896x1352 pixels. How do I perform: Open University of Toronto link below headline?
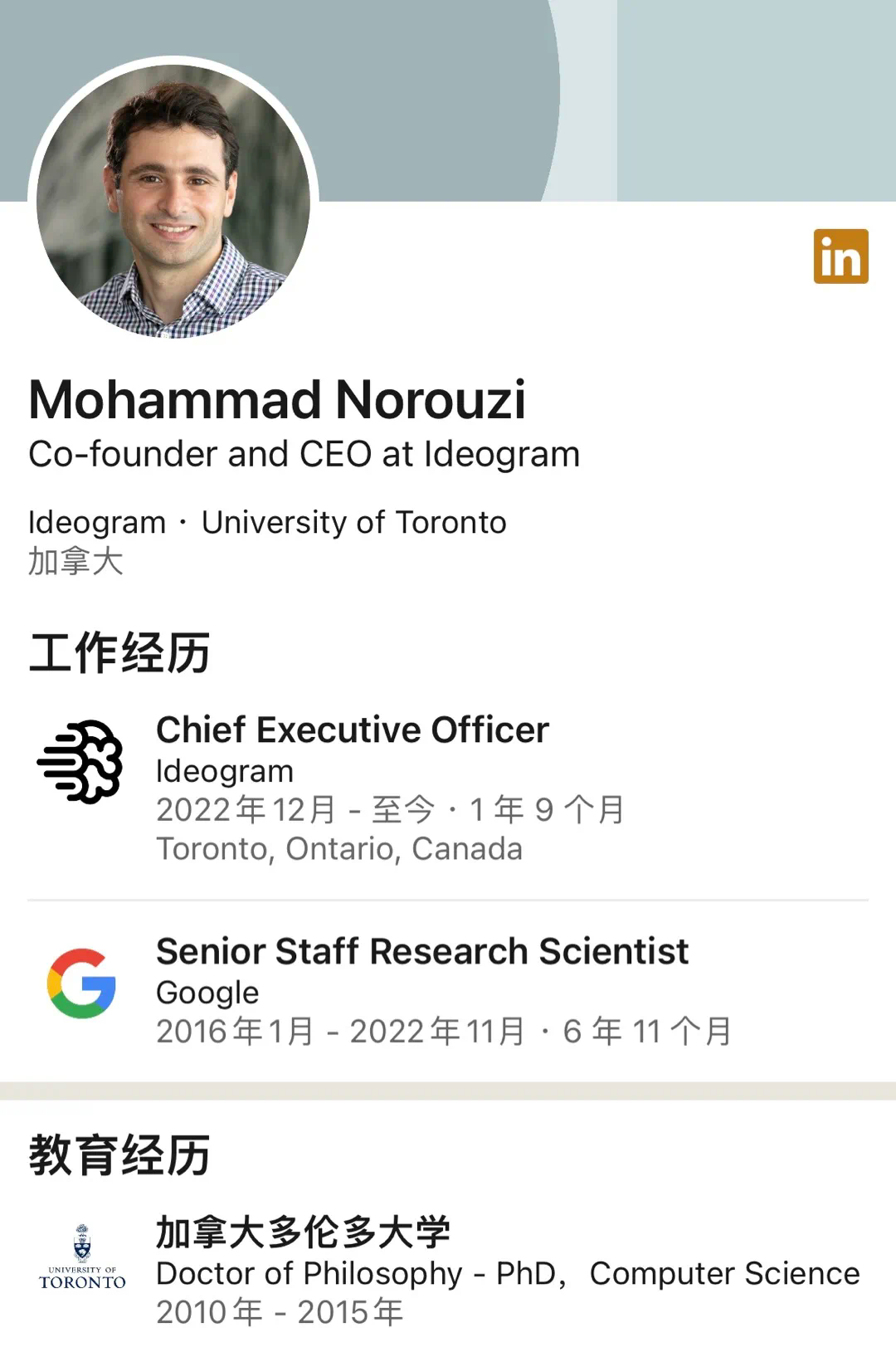(x=353, y=523)
